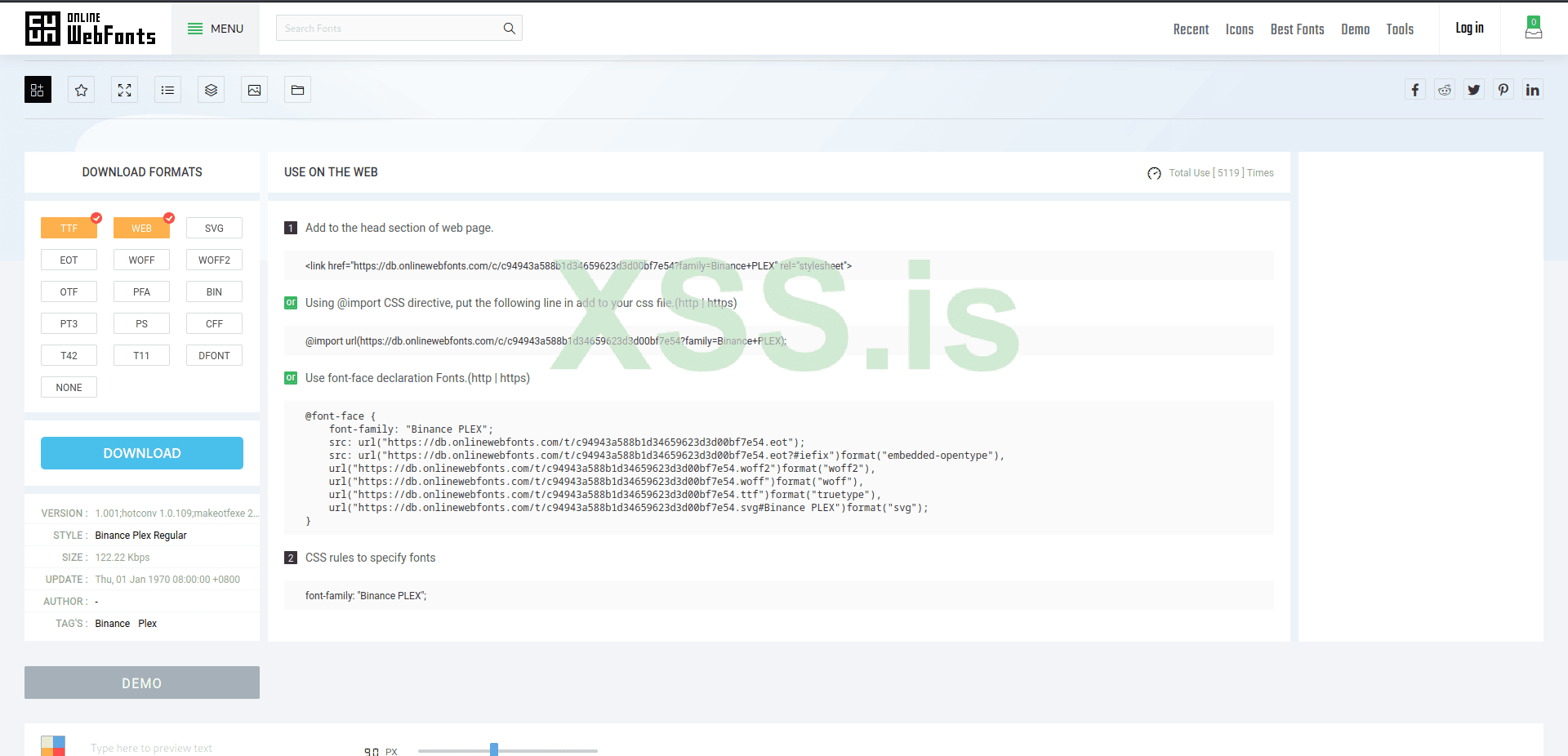Select the T11 download format
This screenshot has height=756, width=1568.
(141, 355)
